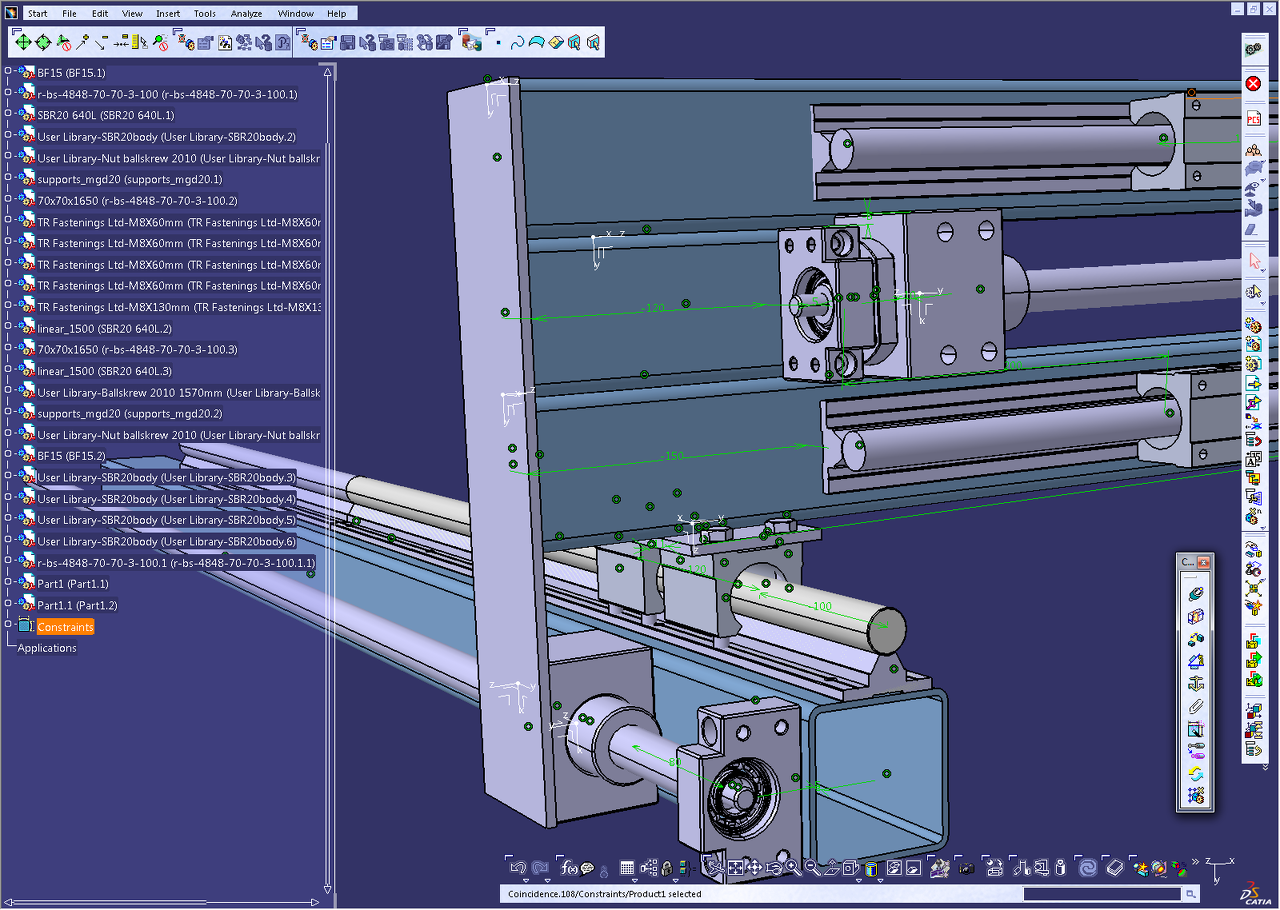
Task: Select the Pan view tool
Action: coord(754,867)
